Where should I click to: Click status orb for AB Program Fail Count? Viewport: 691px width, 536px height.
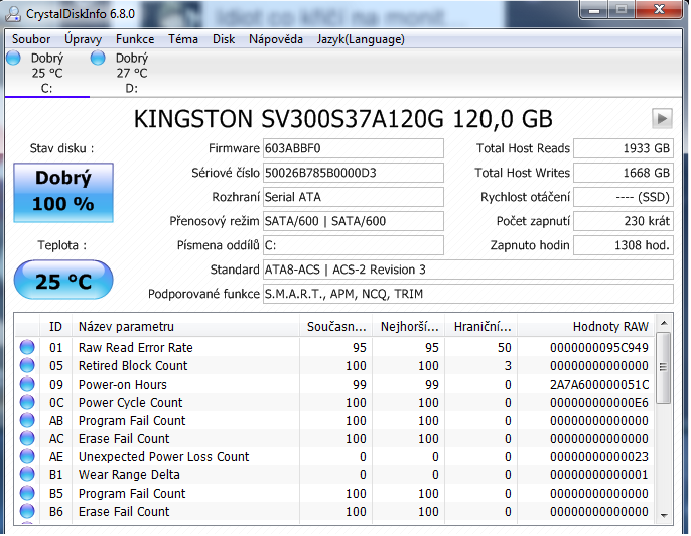[x=27, y=421]
